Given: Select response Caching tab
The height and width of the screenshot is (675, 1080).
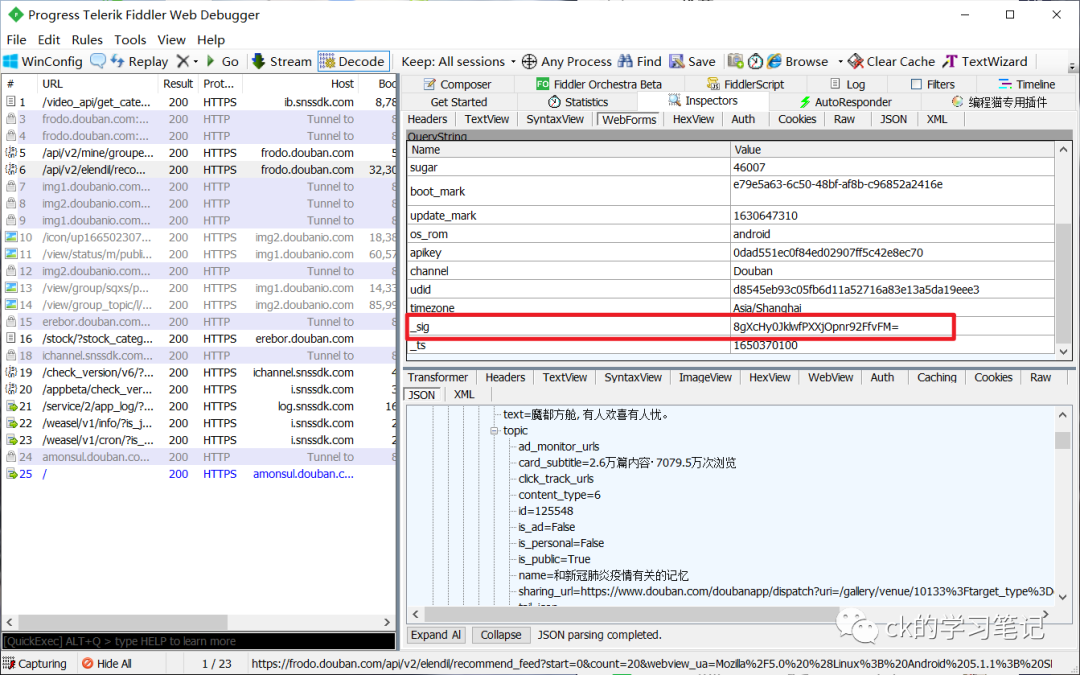Looking at the screenshot, I should pos(936,377).
